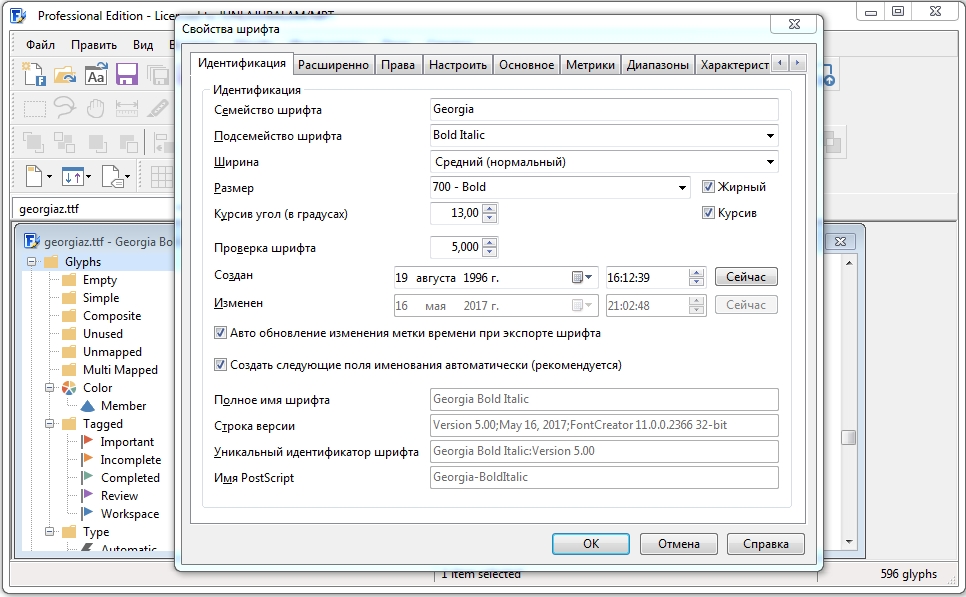
Task: Increase the Курсив угол value by one step
Action: coord(489,208)
